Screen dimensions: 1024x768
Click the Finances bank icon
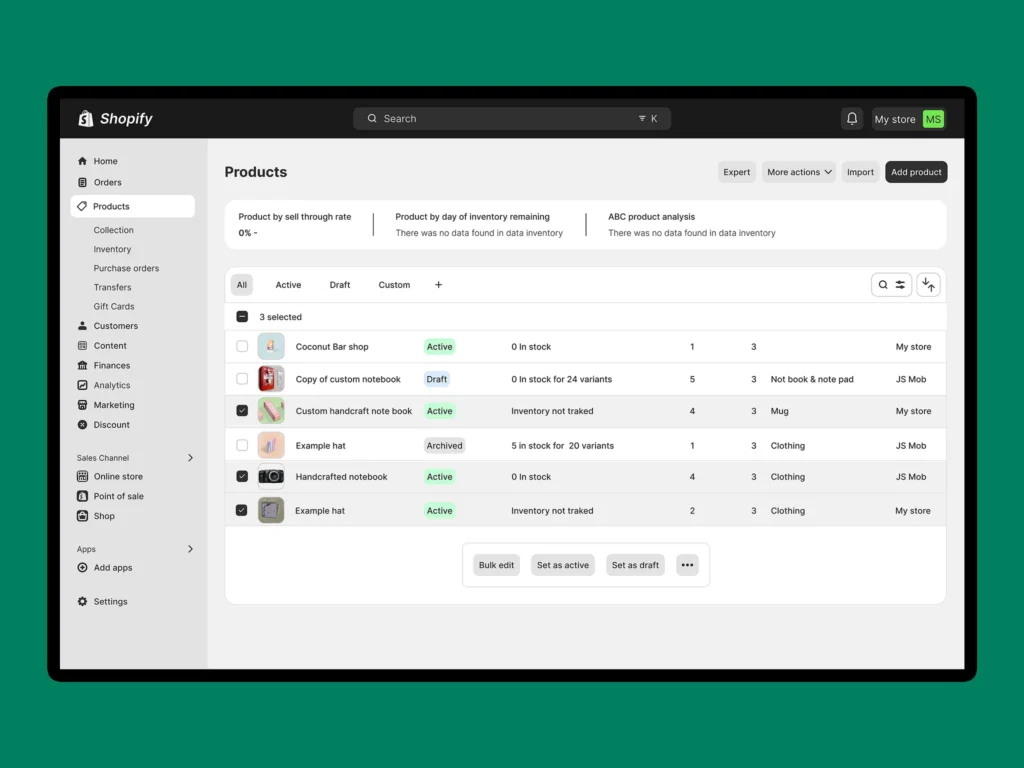click(x=82, y=365)
